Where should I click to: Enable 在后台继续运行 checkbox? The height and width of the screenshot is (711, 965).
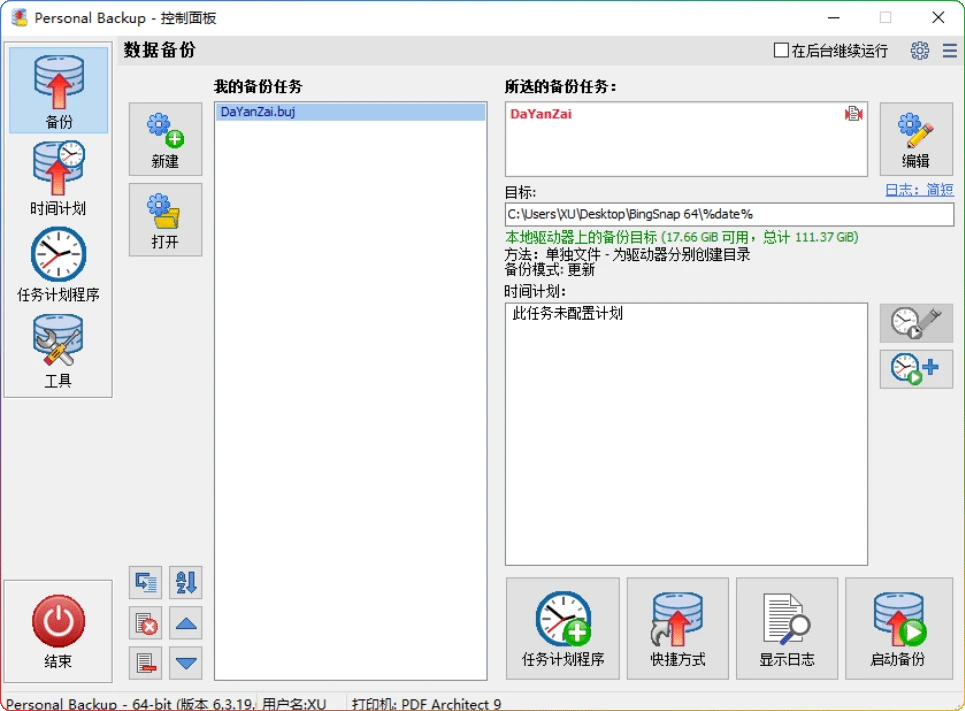coord(781,50)
